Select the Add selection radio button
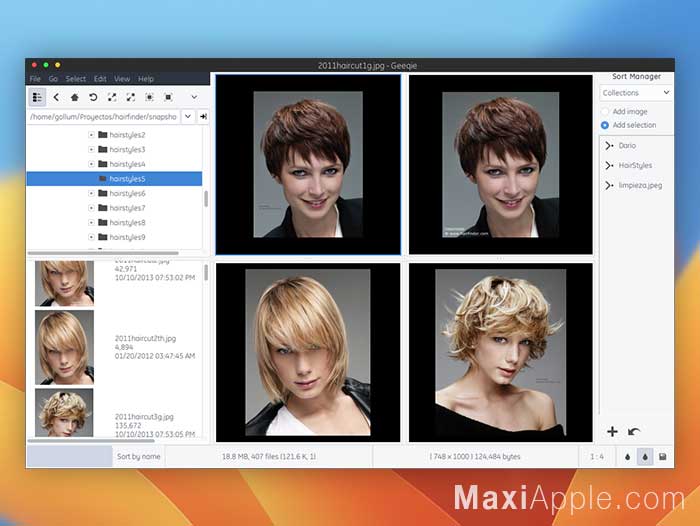Viewport: 700px width, 526px height. 605,125
